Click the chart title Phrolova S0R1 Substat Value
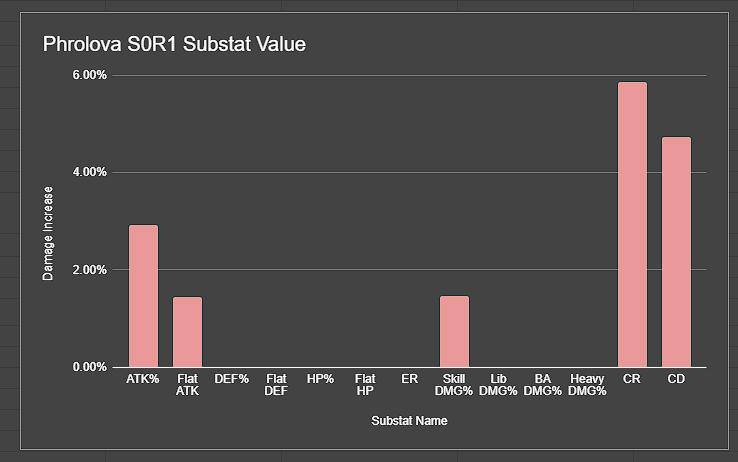738x462 pixels. [x=174, y=44]
